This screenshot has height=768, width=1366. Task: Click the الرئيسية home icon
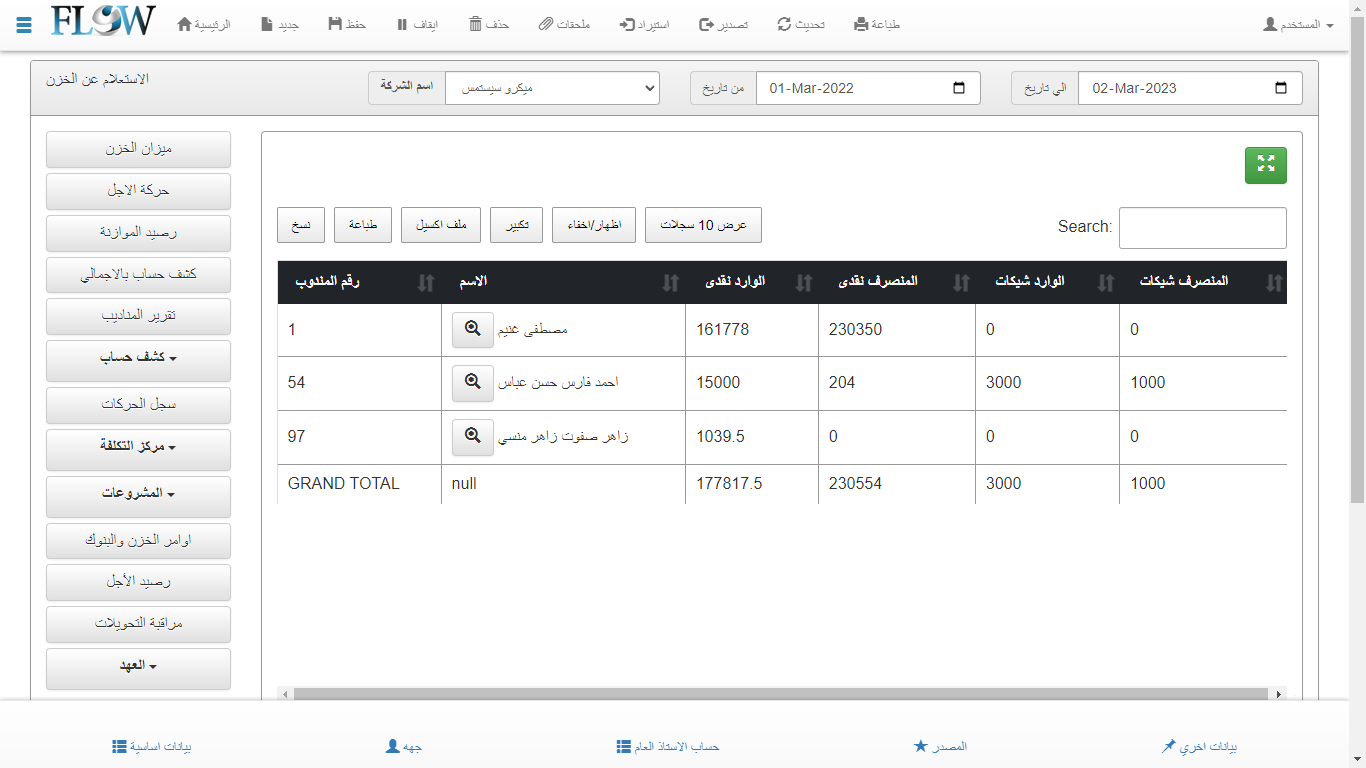tap(184, 24)
